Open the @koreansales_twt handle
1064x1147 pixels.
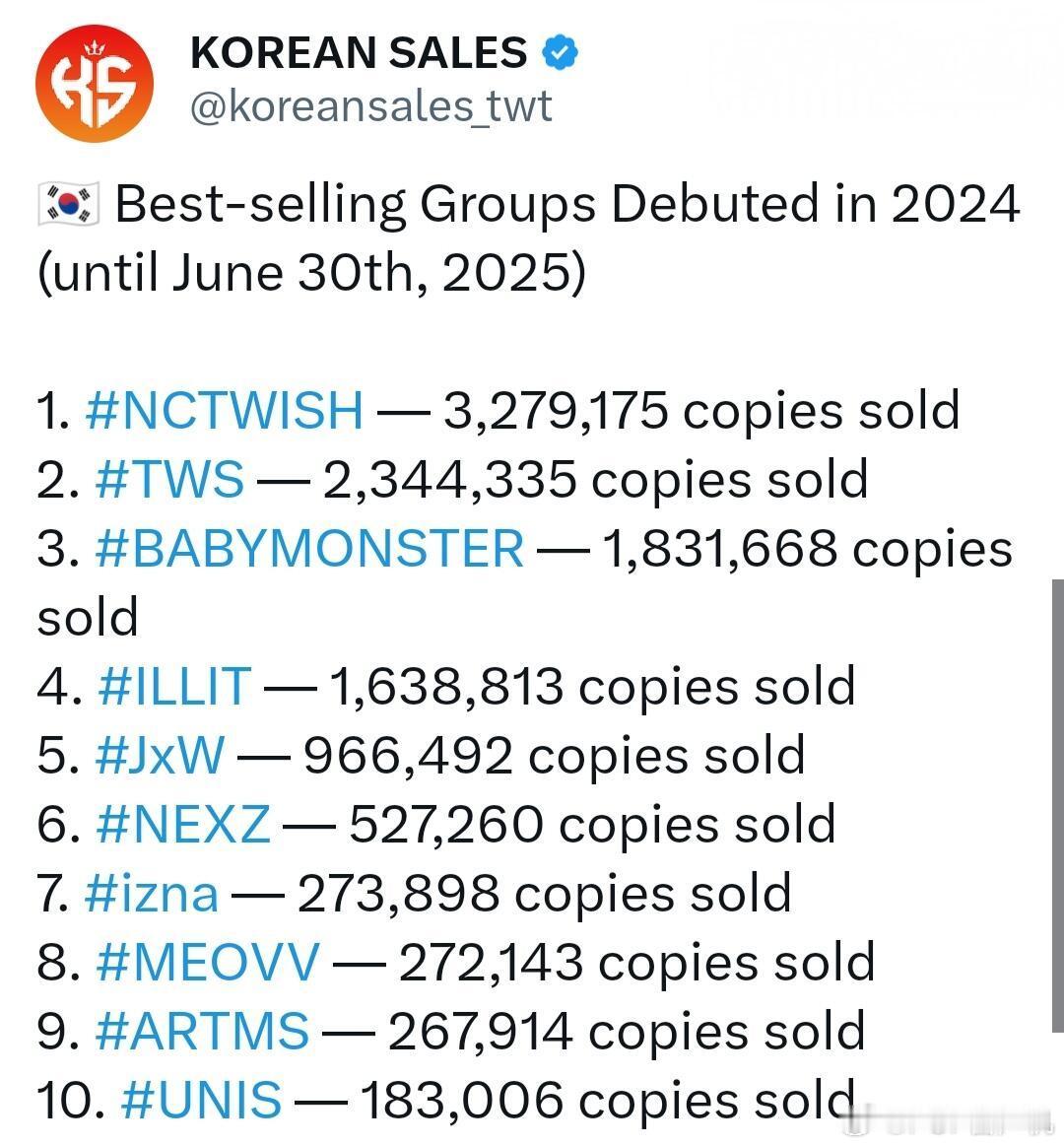[370, 106]
